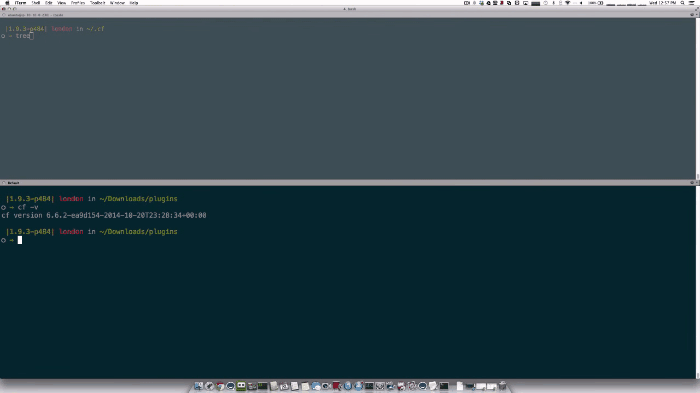Image resolution: width=700 pixels, height=393 pixels.
Task: Open Finder from the Dock
Action: pos(199,386)
